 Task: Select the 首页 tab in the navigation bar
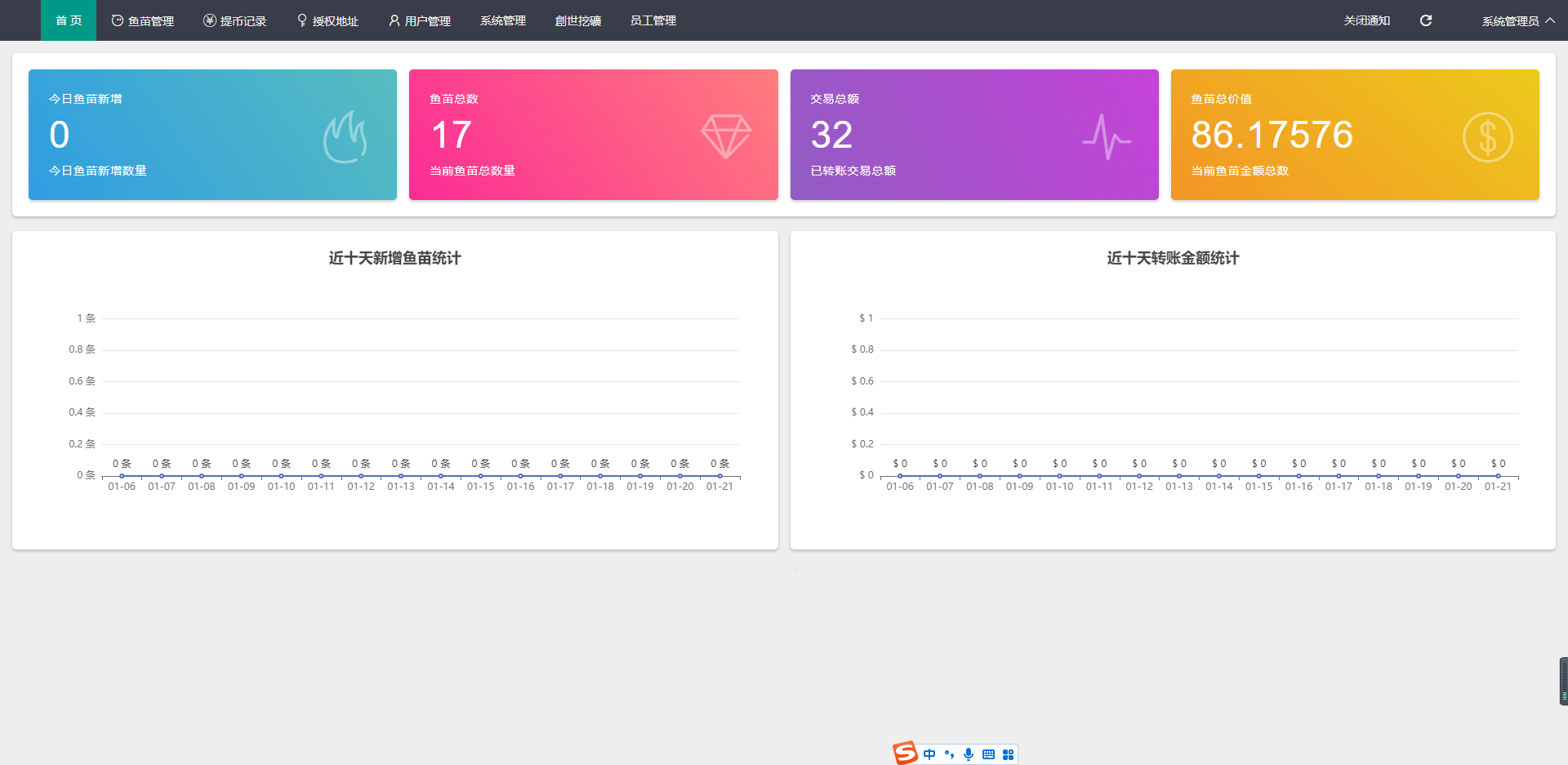point(68,20)
